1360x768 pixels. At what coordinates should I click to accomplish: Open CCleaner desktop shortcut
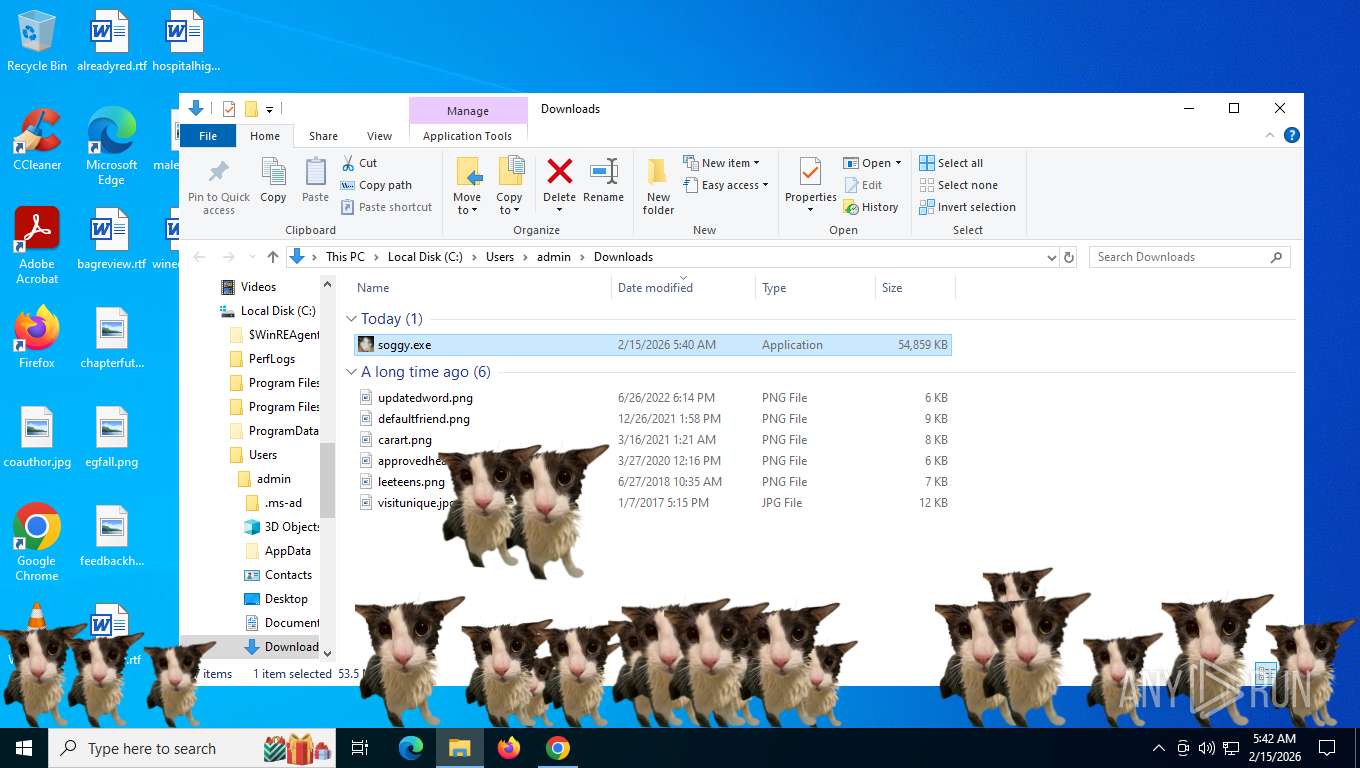pos(37,140)
